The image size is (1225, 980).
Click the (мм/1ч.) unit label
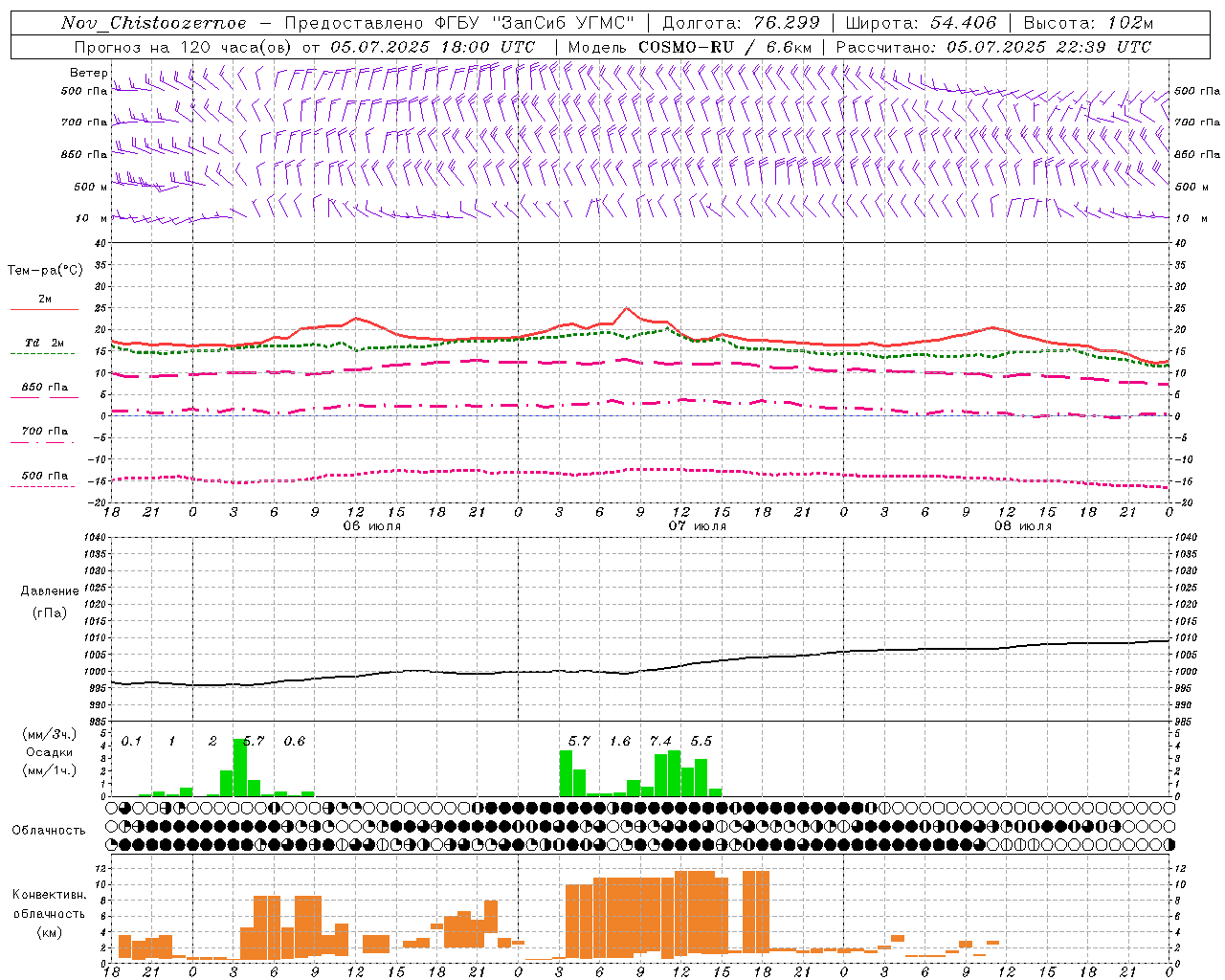50,770
